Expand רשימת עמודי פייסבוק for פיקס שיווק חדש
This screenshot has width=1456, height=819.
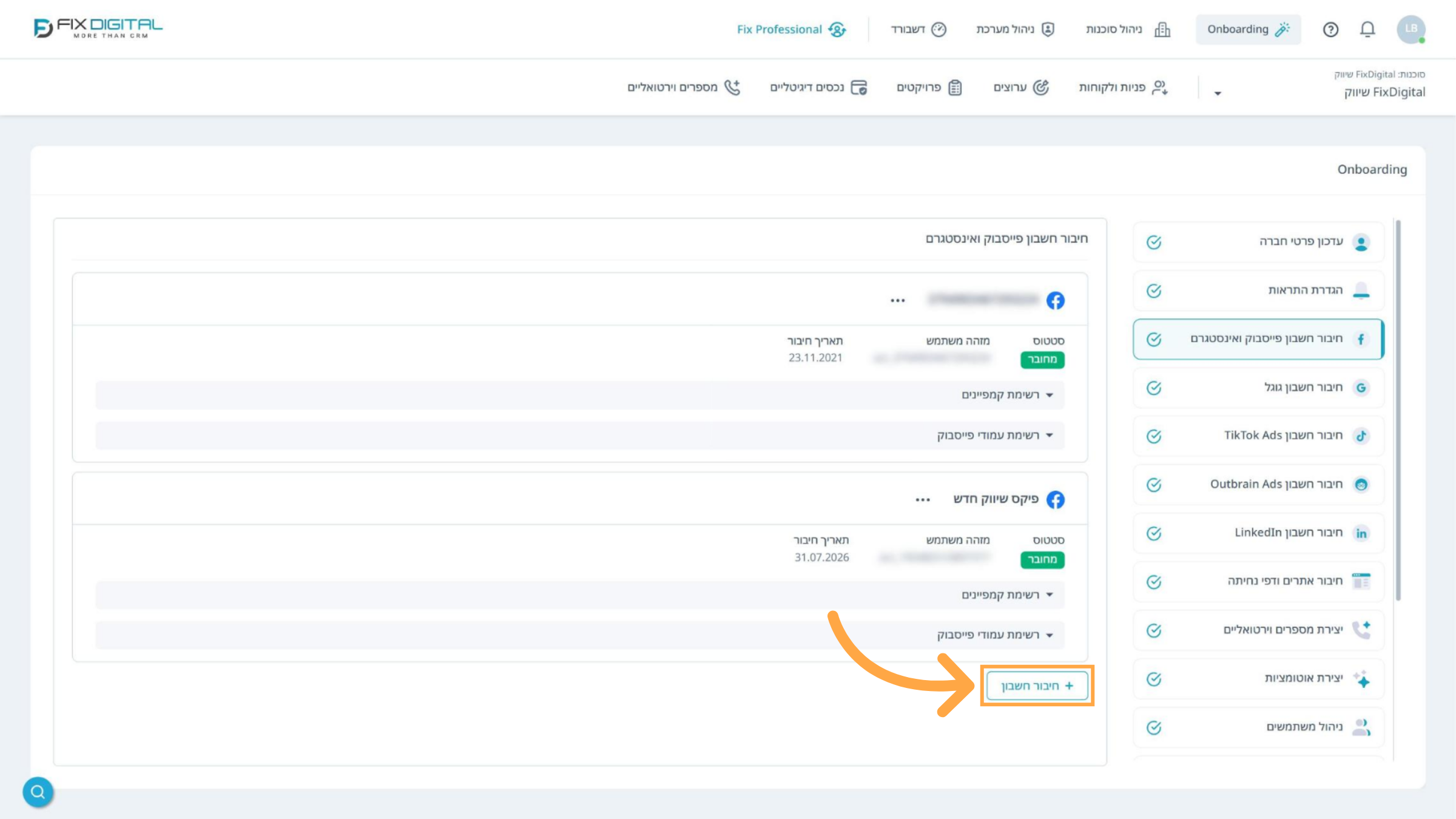pos(579,635)
